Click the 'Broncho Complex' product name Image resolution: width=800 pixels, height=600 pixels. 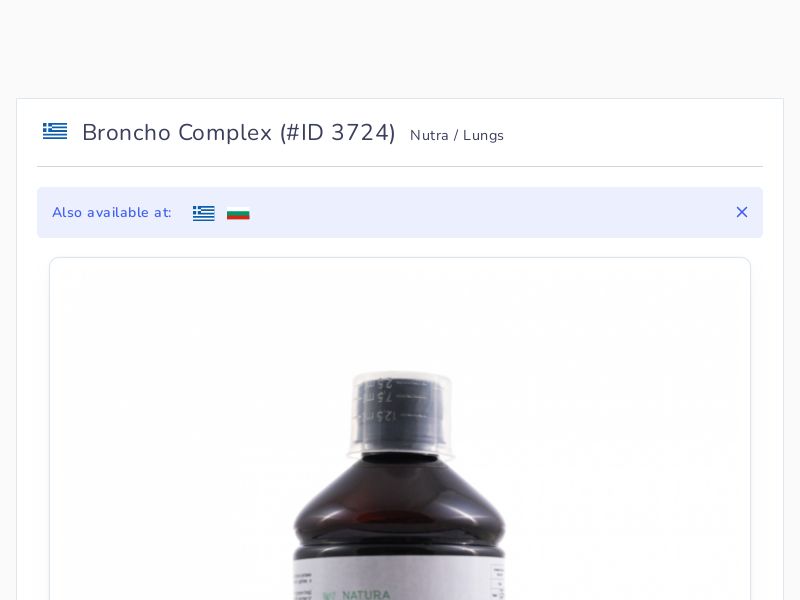click(x=177, y=133)
